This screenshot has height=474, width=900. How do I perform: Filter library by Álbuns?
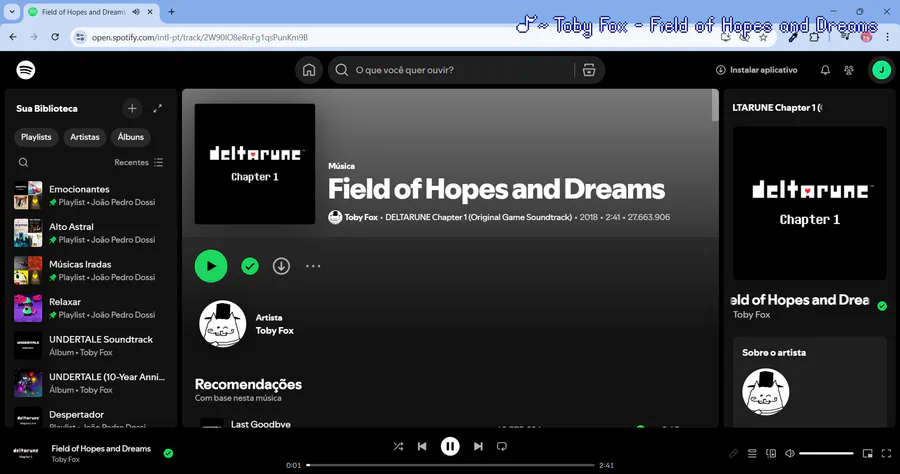pyautogui.click(x=131, y=137)
